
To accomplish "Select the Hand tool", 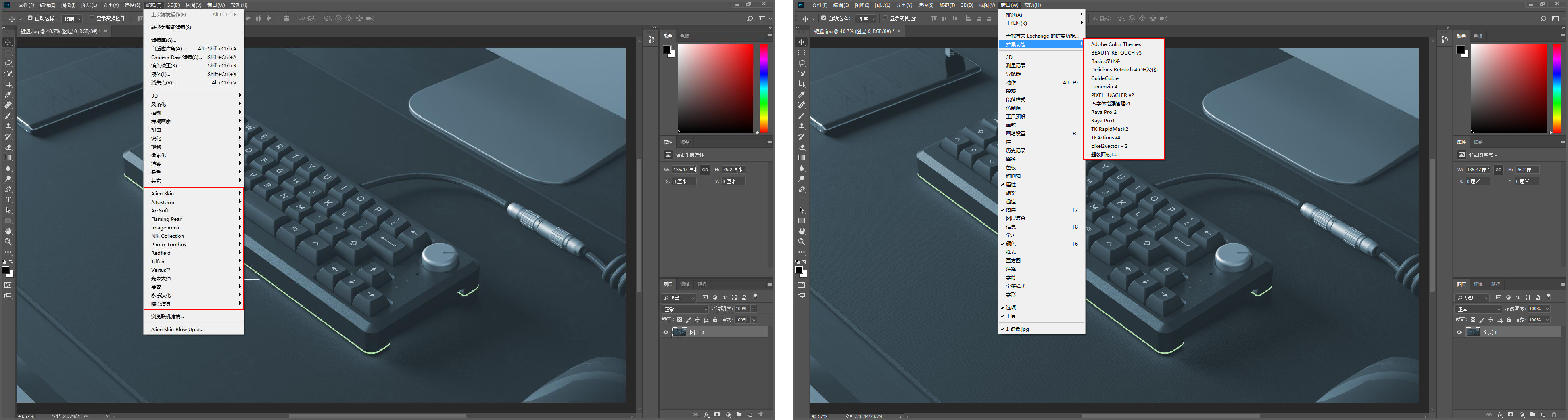I will point(8,231).
